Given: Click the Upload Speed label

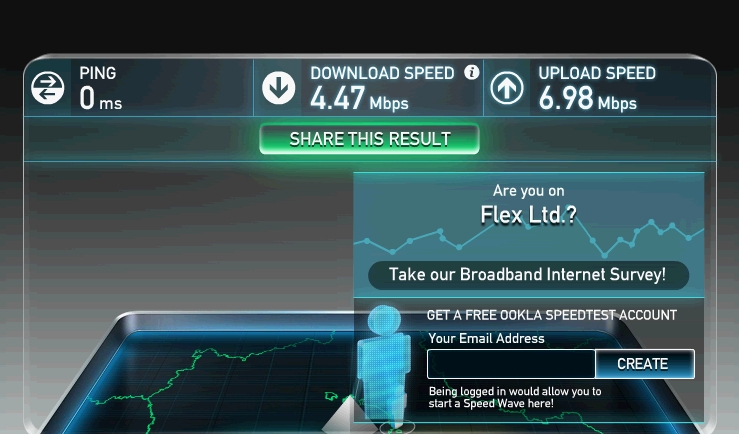Looking at the screenshot, I should [597, 73].
